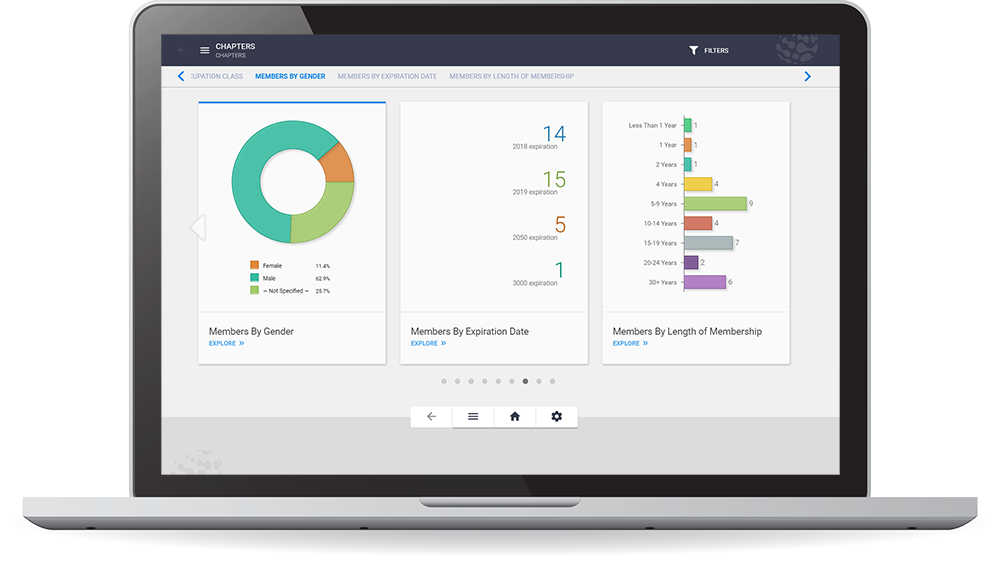Click the home icon in bottom toolbar
This screenshot has height=572, width=1000.
click(515, 417)
